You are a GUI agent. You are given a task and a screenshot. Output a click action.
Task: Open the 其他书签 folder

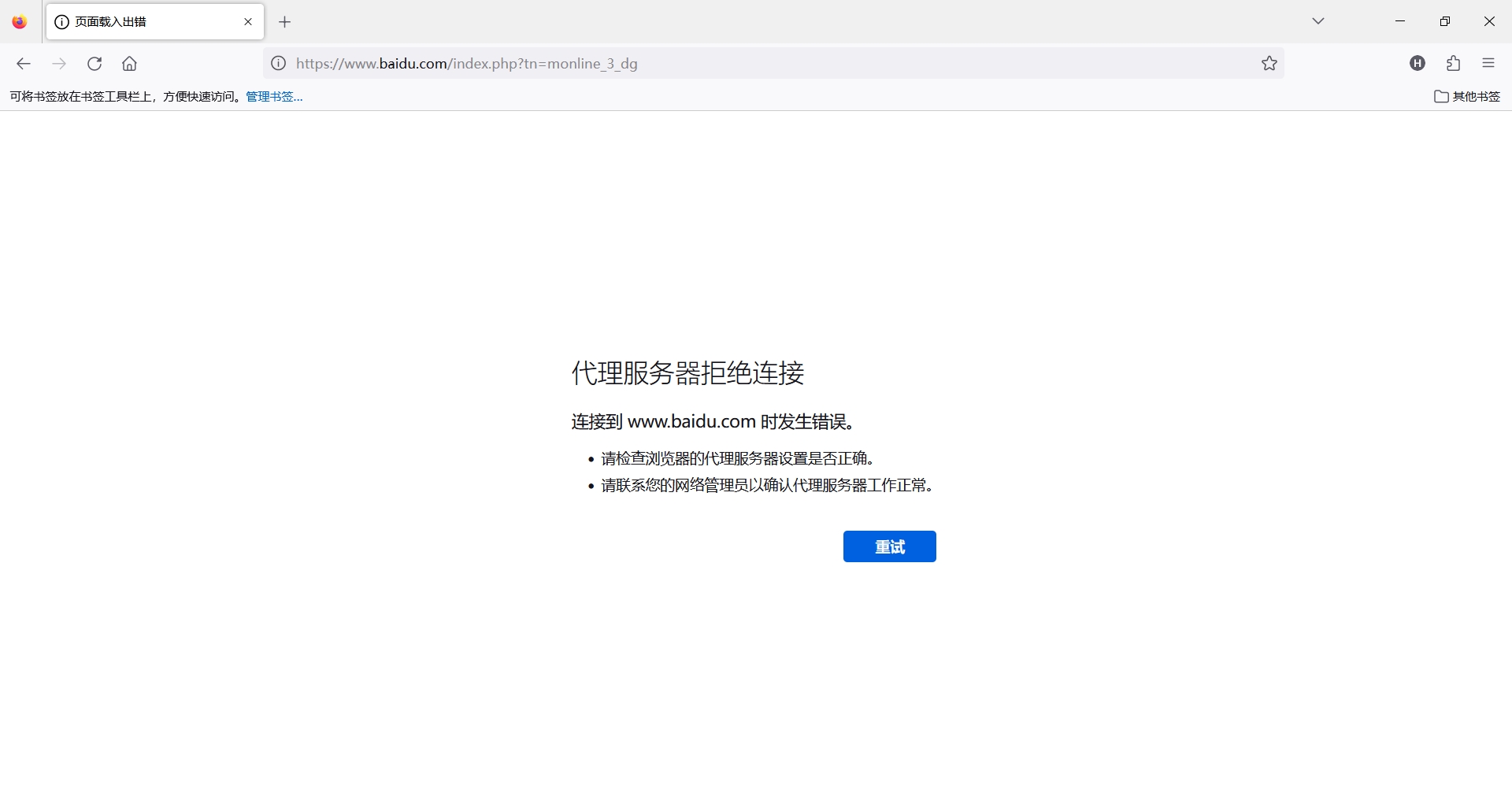pyautogui.click(x=1467, y=97)
